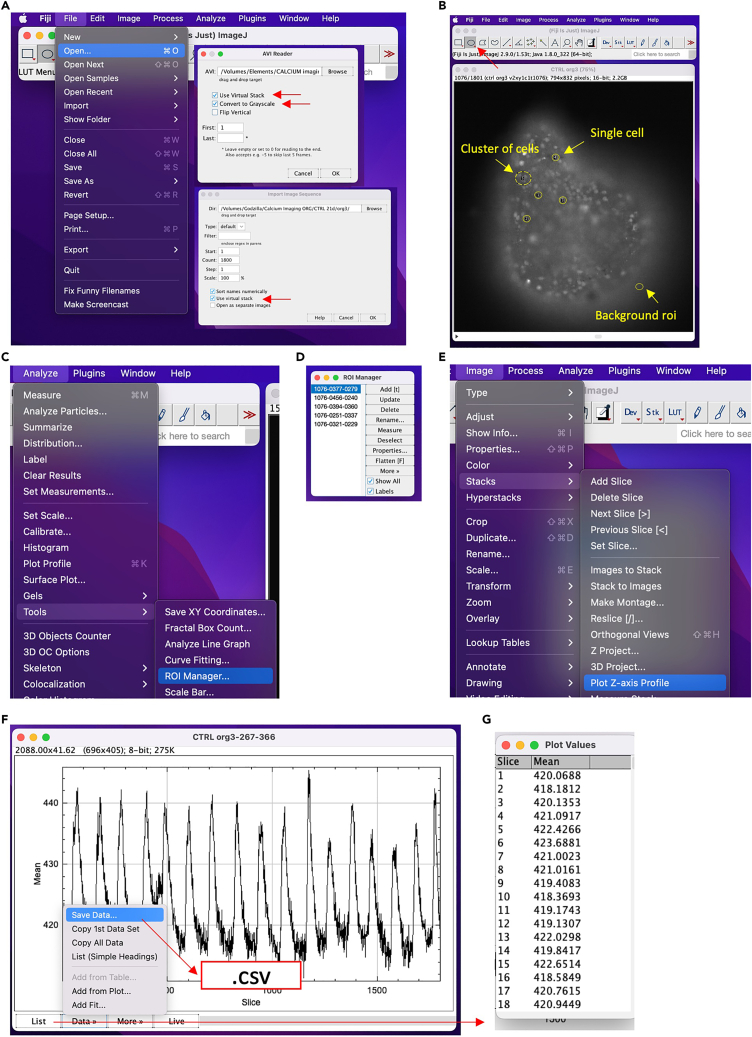752x1037 pixels.
Task: Select the Straight Line tool in panel B
Action: point(507,43)
